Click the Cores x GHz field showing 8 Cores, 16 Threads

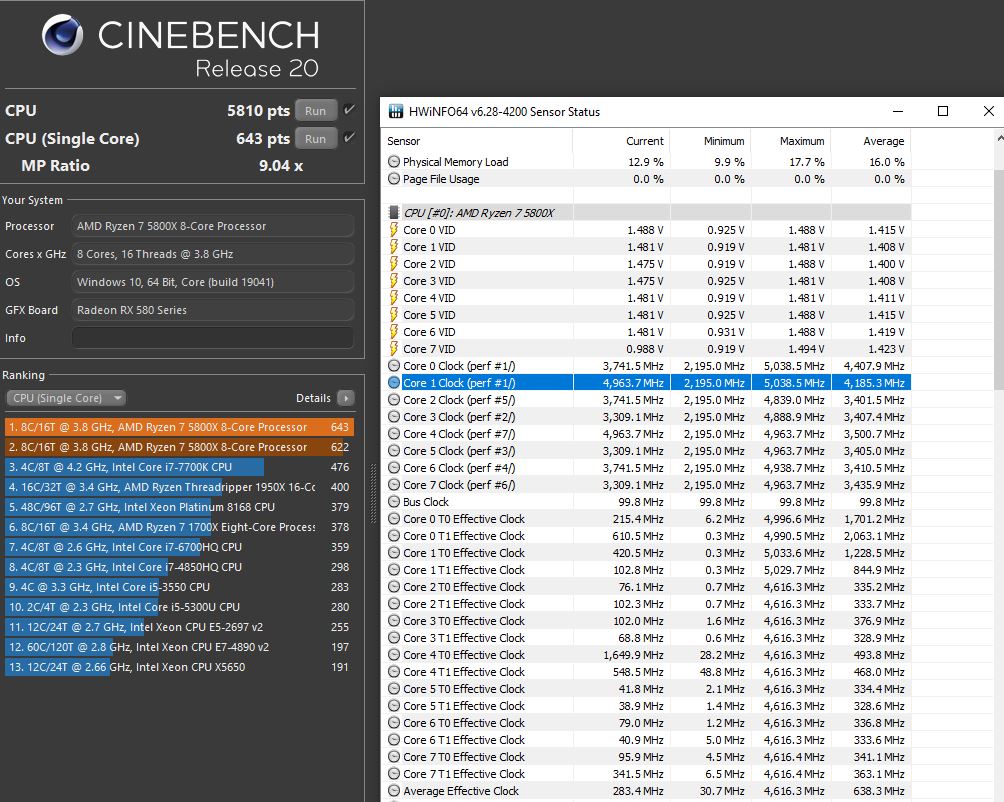coord(213,254)
